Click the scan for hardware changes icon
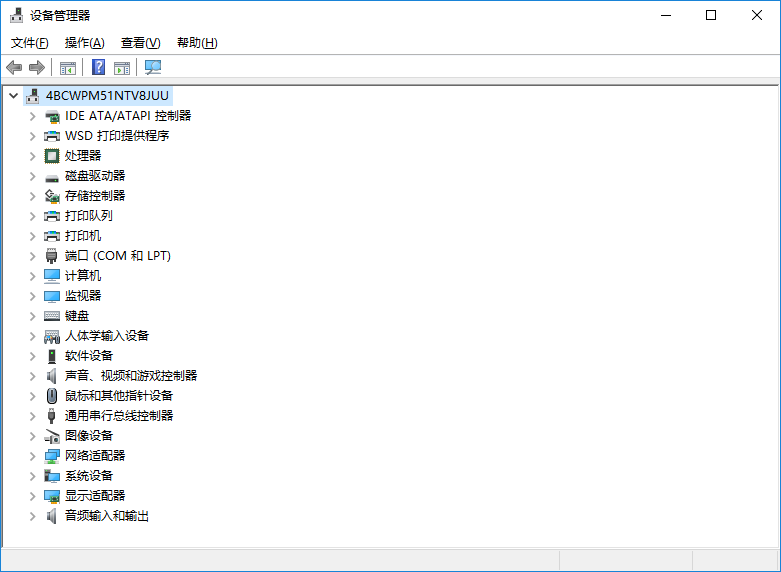This screenshot has height=572, width=781. click(153, 67)
